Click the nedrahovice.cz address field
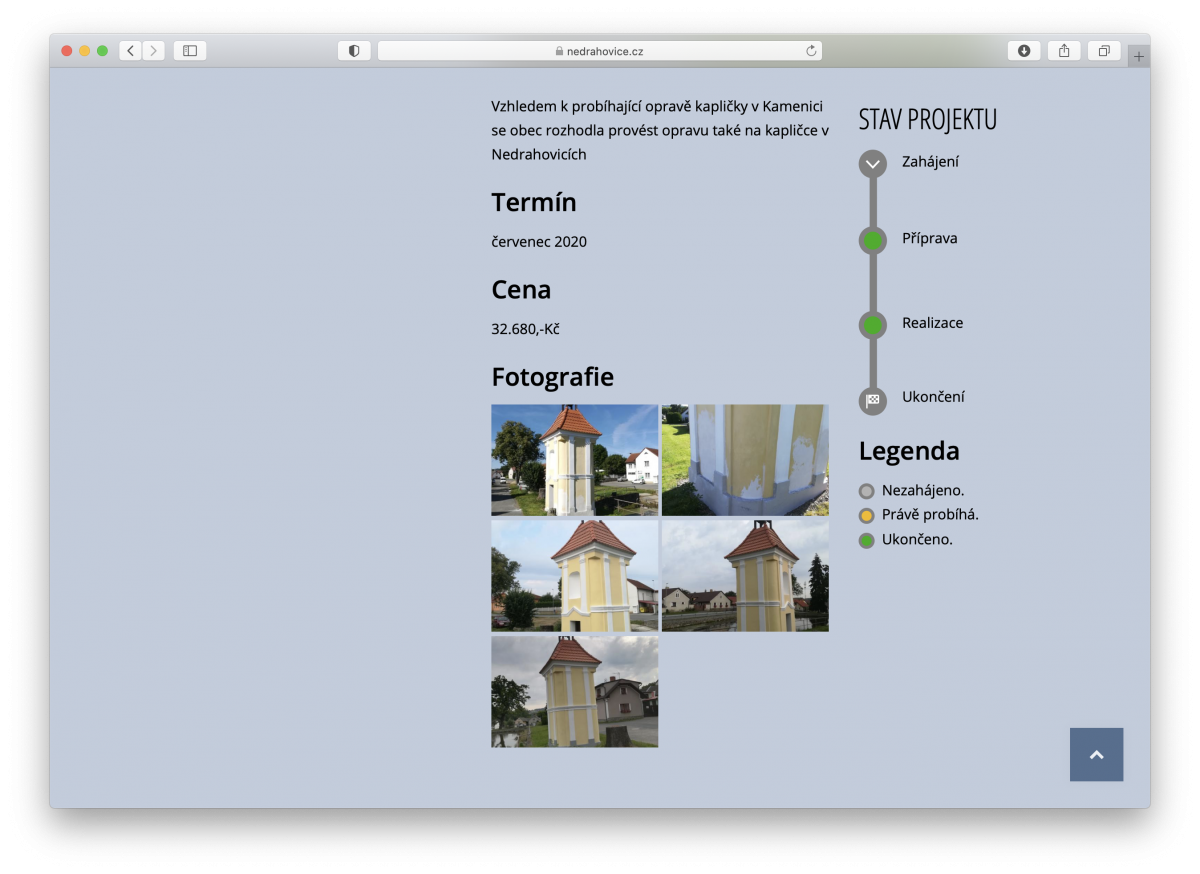1200x874 pixels. [600, 50]
